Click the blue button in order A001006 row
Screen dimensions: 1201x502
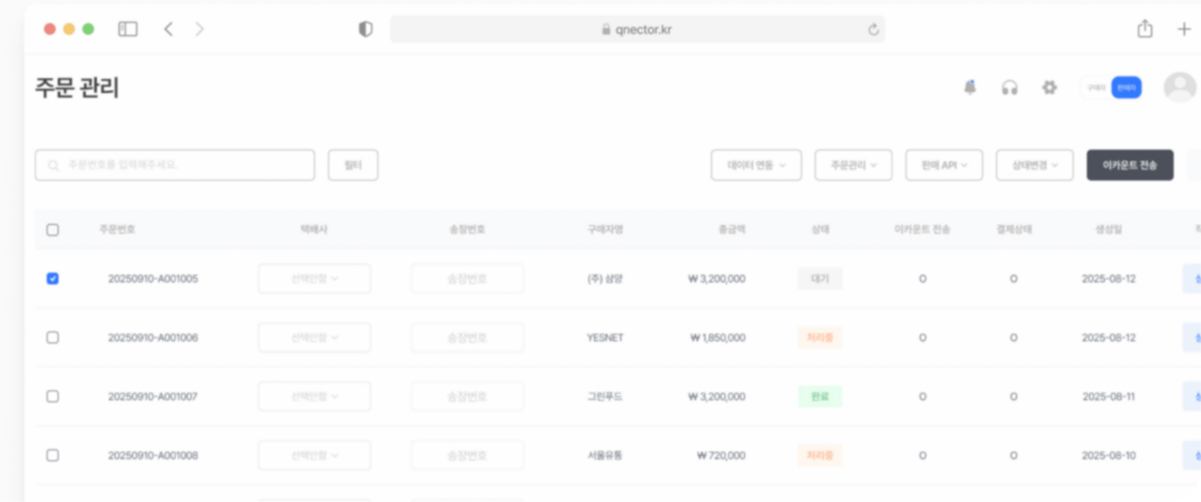pyautogui.click(x=1192, y=338)
